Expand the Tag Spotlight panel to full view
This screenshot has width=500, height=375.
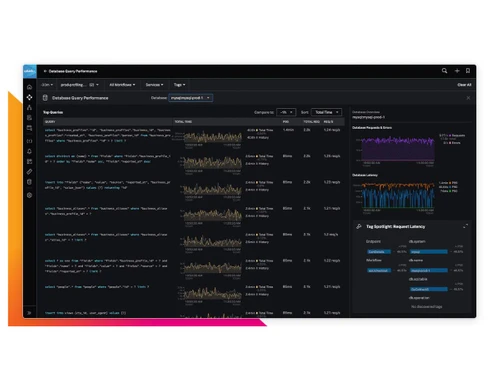tap(465, 226)
